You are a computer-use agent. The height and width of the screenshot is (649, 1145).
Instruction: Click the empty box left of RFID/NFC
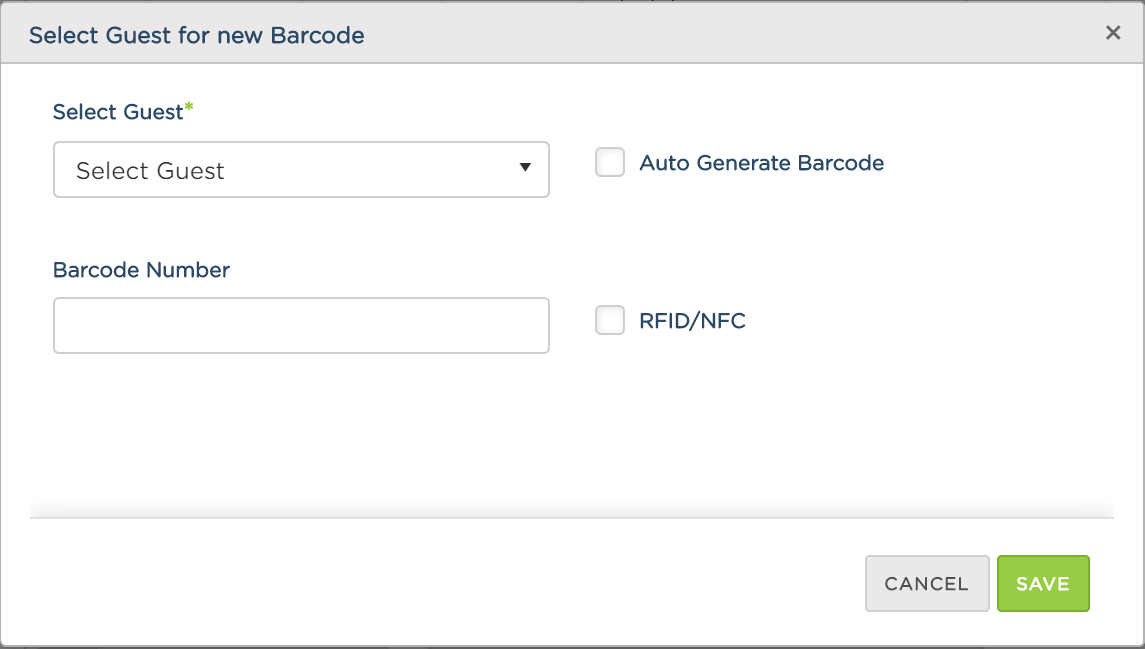tap(610, 320)
